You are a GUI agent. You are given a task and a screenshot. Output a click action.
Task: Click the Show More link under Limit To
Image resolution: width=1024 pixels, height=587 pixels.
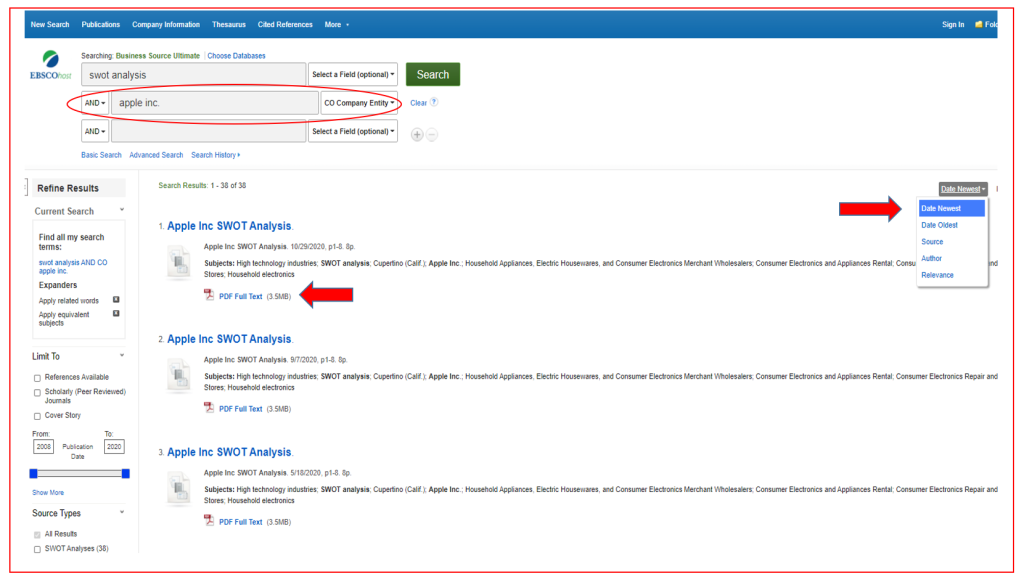point(48,492)
